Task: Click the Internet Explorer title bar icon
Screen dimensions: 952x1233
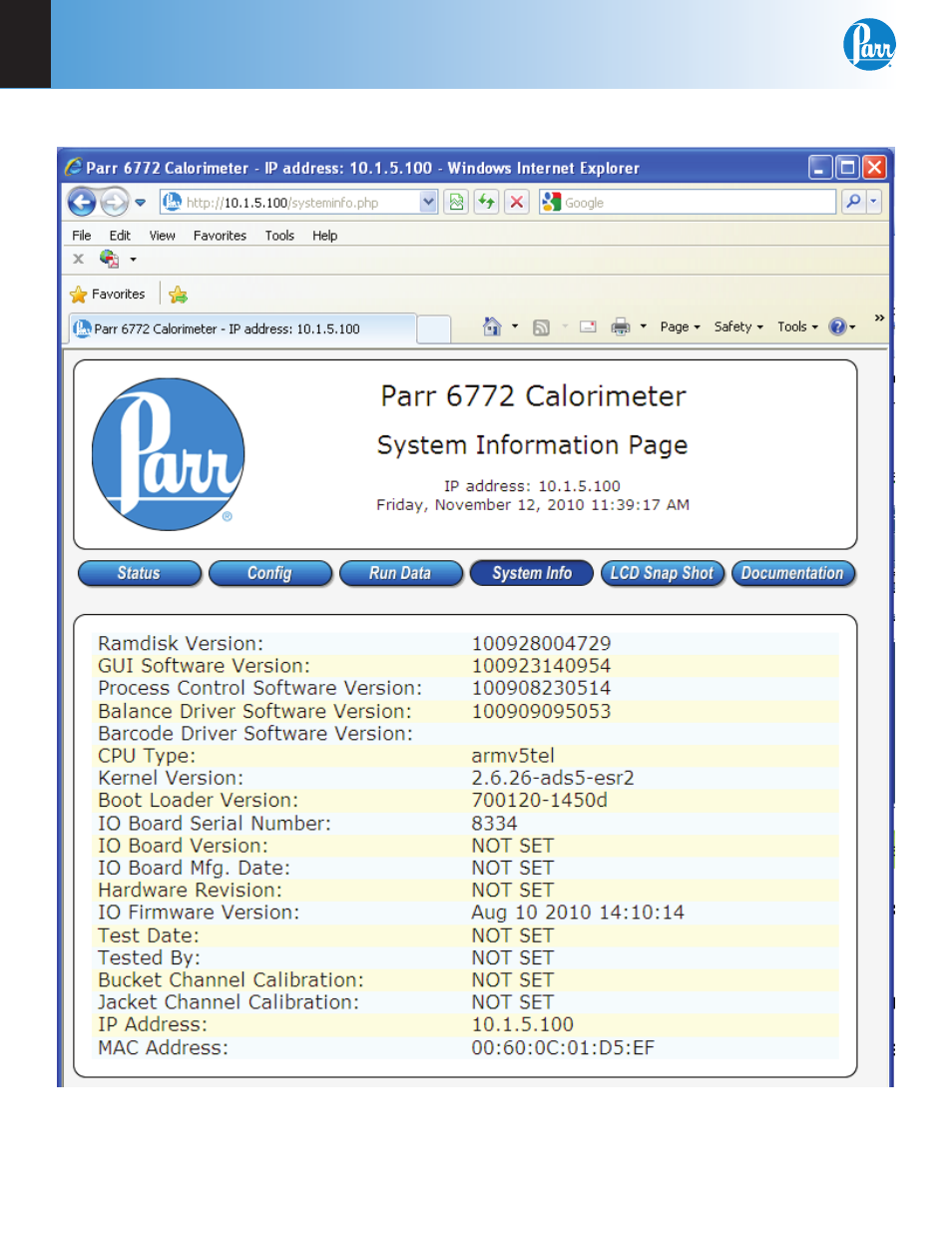Action: [x=73, y=168]
